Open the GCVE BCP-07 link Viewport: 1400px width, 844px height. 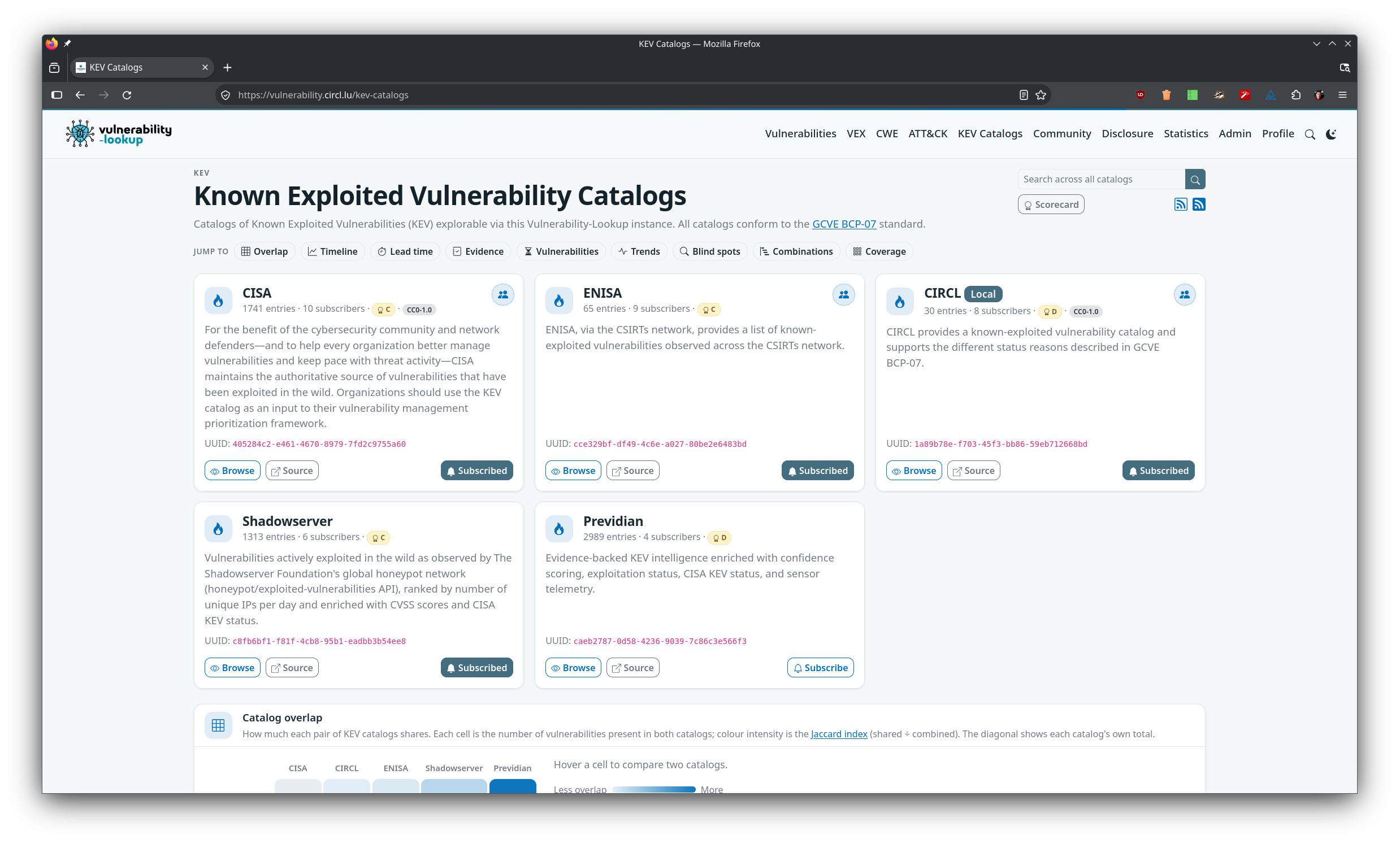[844, 224]
